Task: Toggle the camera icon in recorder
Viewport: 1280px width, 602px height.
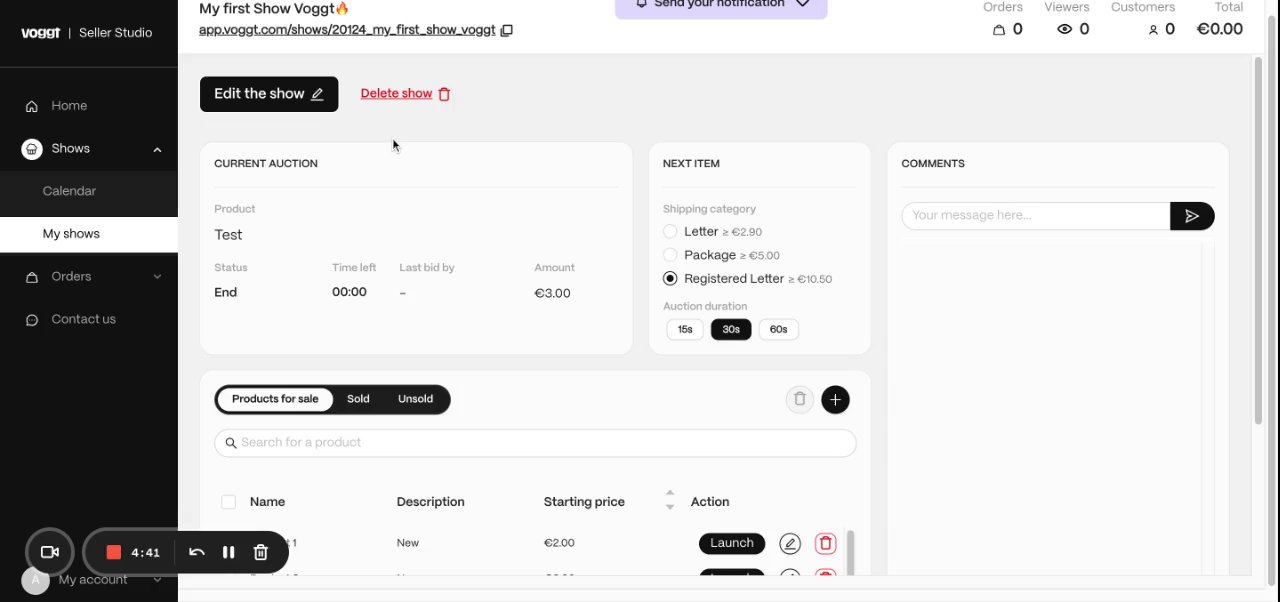Action: coord(49,552)
